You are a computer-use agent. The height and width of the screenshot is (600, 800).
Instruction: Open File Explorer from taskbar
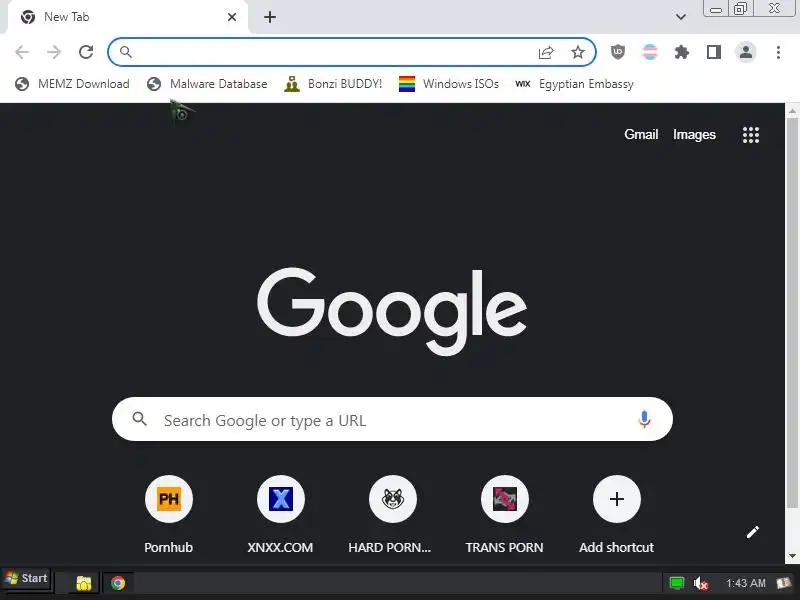click(x=84, y=583)
